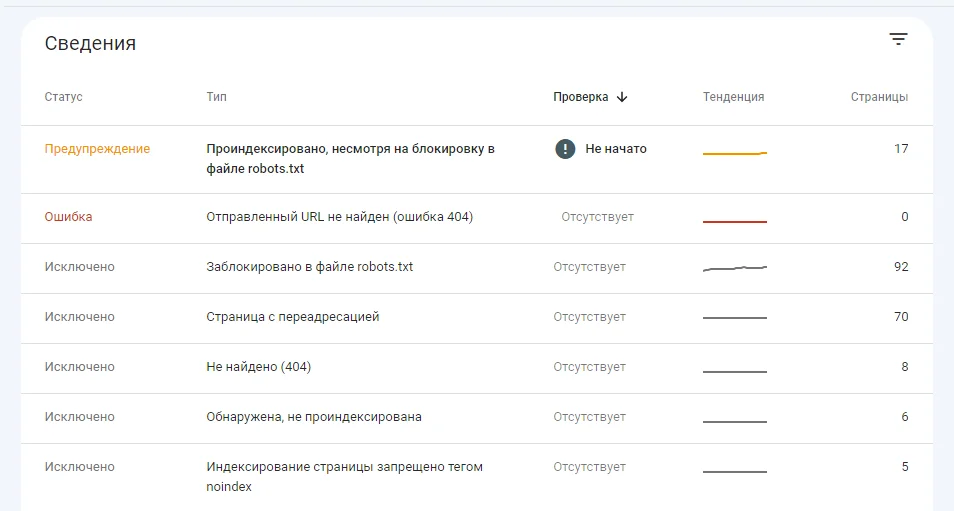Image resolution: width=954 pixels, height=511 pixels.
Task: Click the exclamation icon beside Не начато
Action: point(565,149)
